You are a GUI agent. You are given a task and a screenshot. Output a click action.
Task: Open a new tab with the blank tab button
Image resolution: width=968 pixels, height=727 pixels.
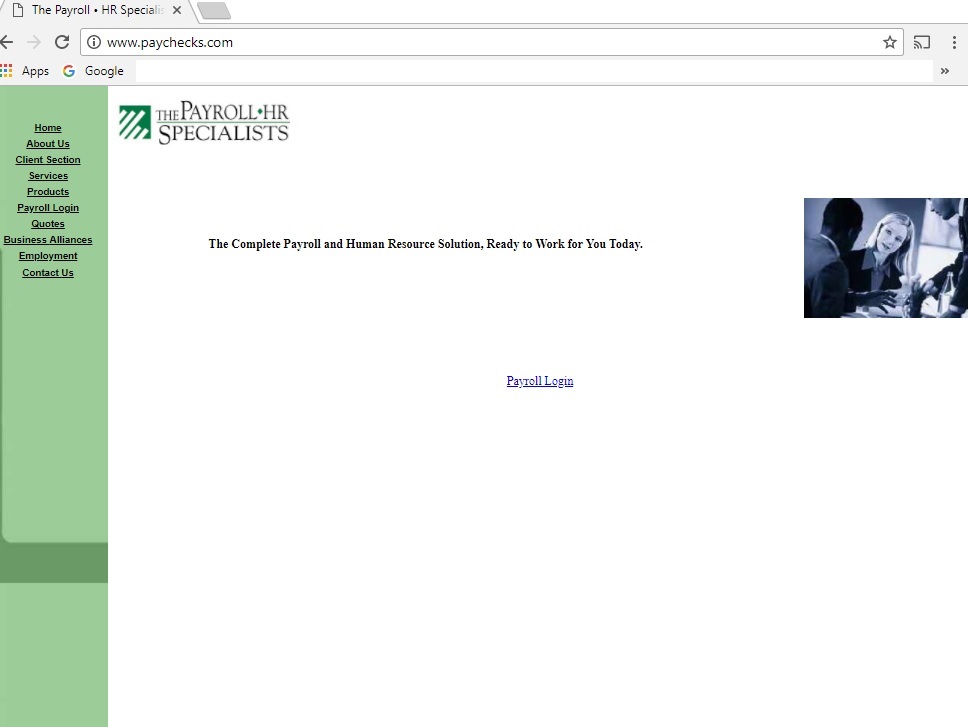coord(214,10)
